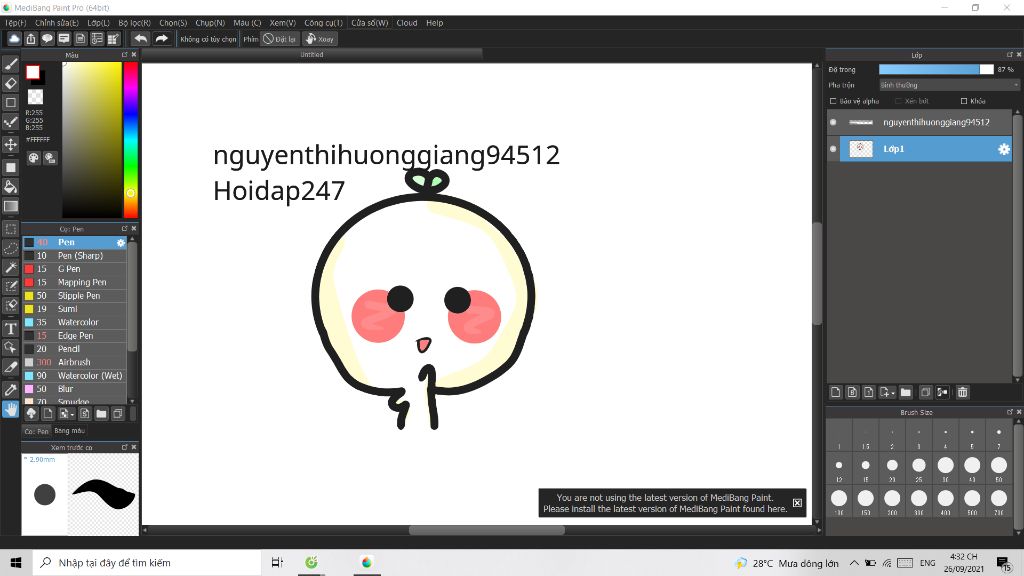Click the Windows Start button
The height and width of the screenshot is (576, 1024).
point(16,562)
